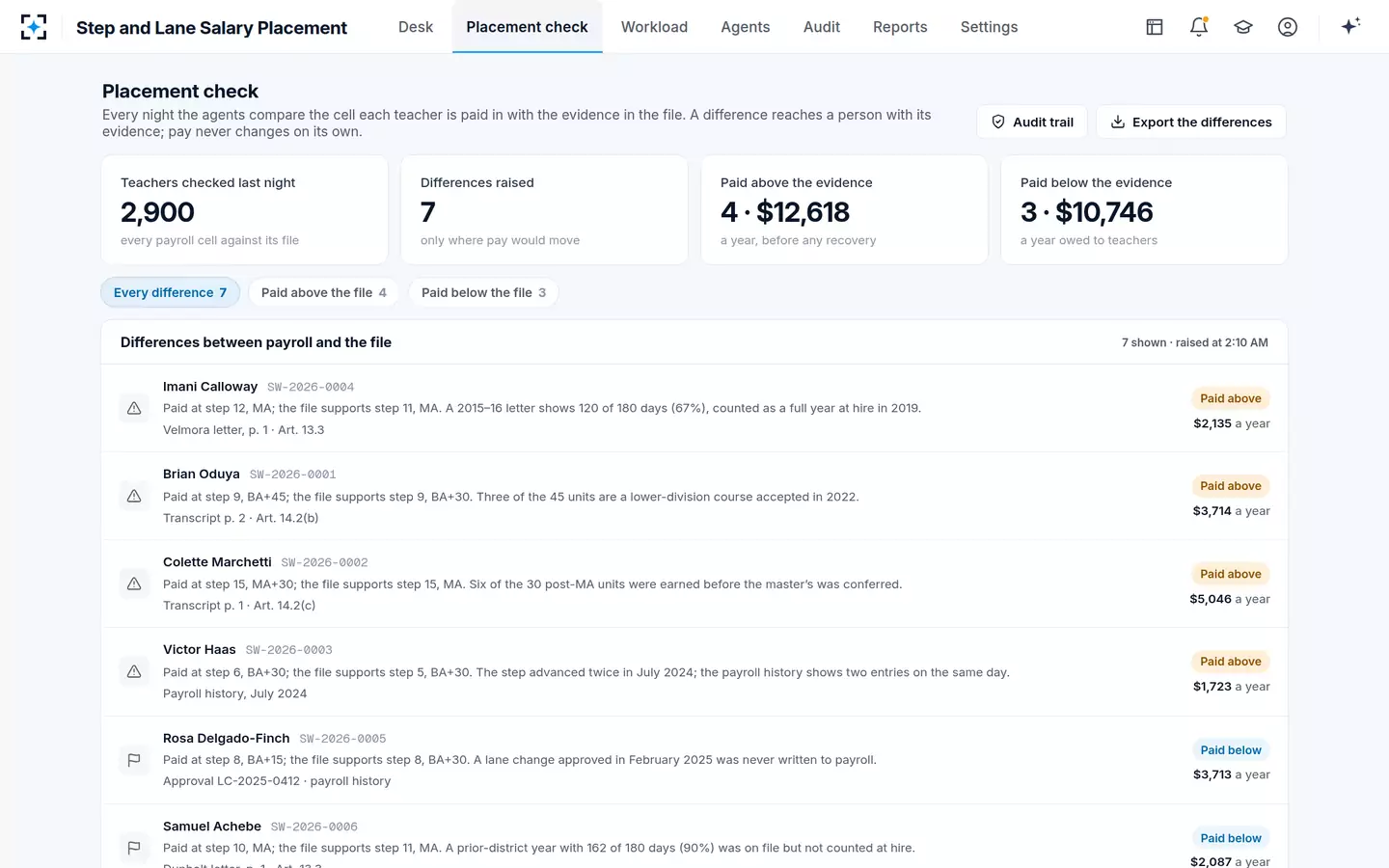Open Imani Calloway's difference
Screen dimensions: 1389x868
(x=694, y=408)
